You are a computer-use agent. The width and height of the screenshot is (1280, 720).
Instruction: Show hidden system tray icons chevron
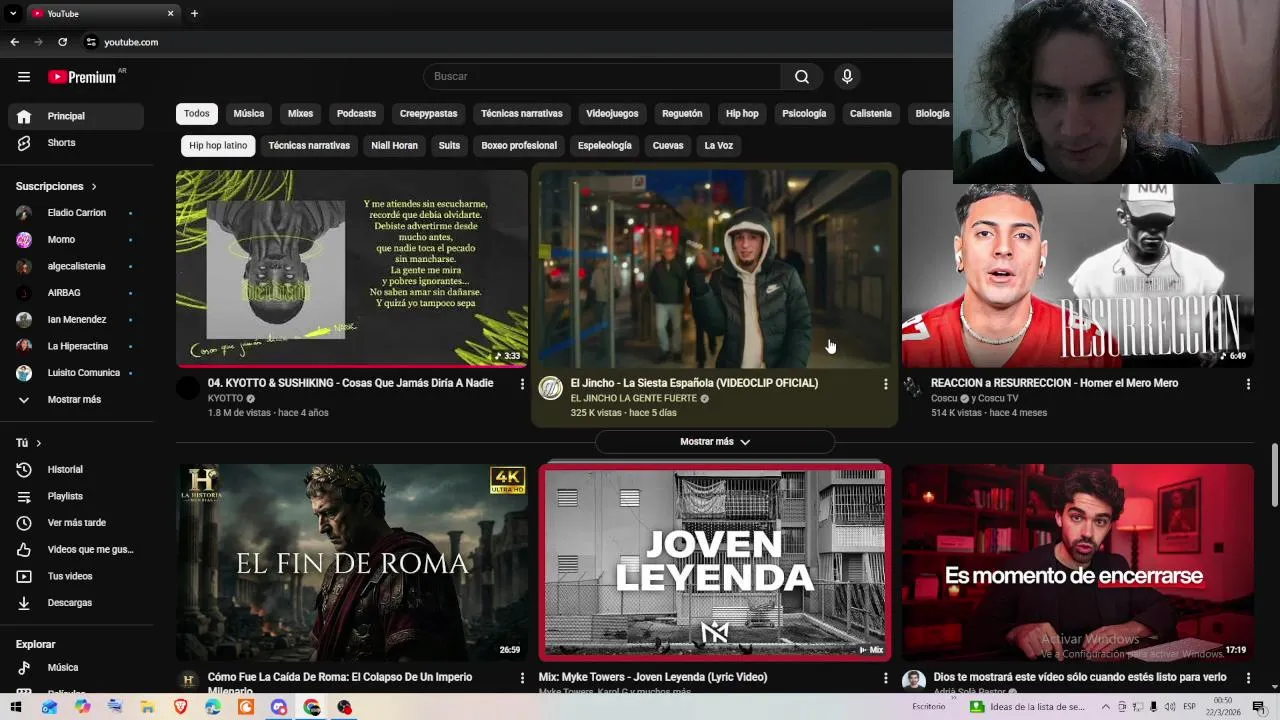pos(1105,707)
